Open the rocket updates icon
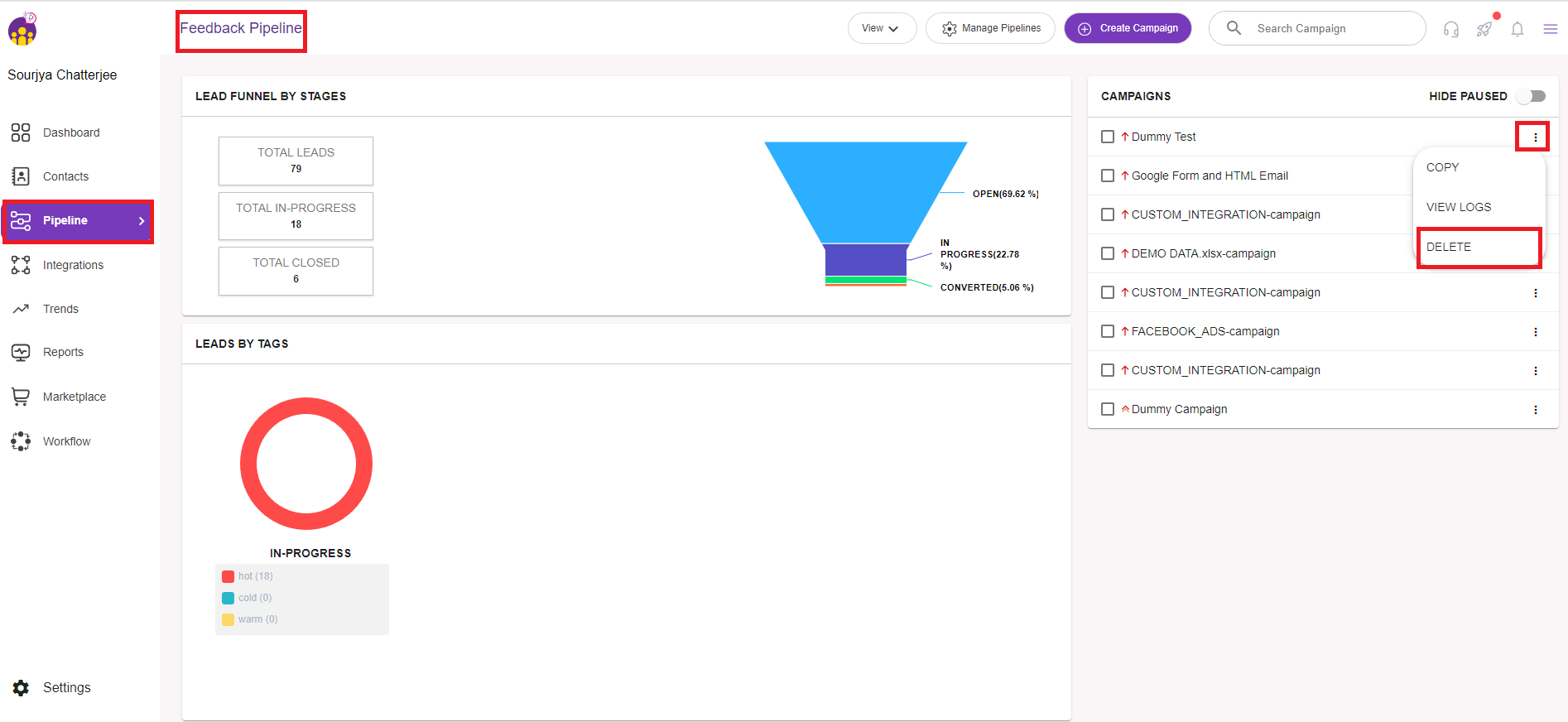 1484,29
